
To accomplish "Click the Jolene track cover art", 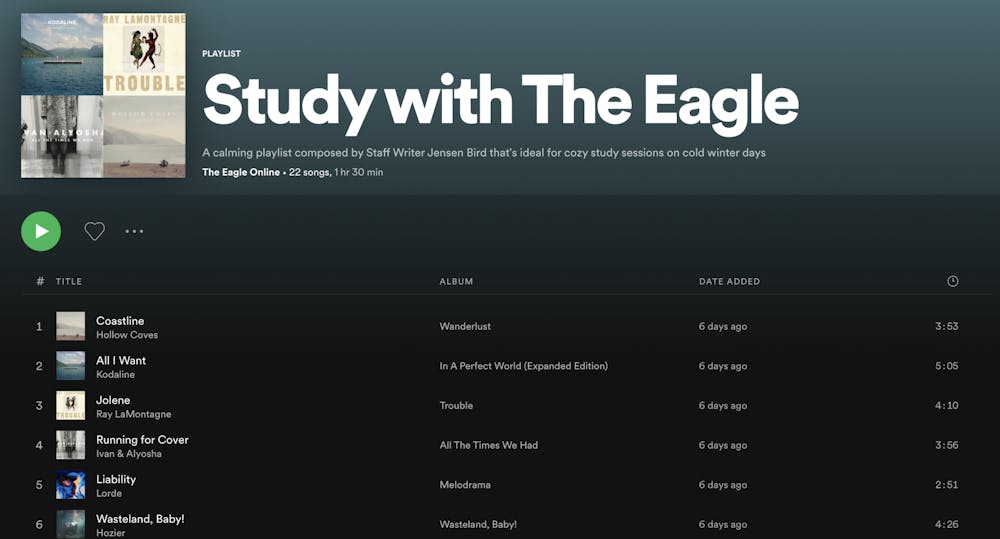I will [70, 405].
